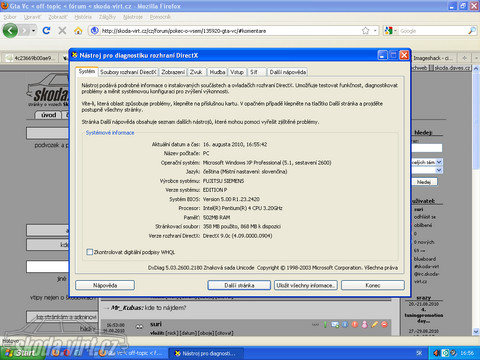Open Firefox's Nástroje menu

pyautogui.click(x=133, y=17)
